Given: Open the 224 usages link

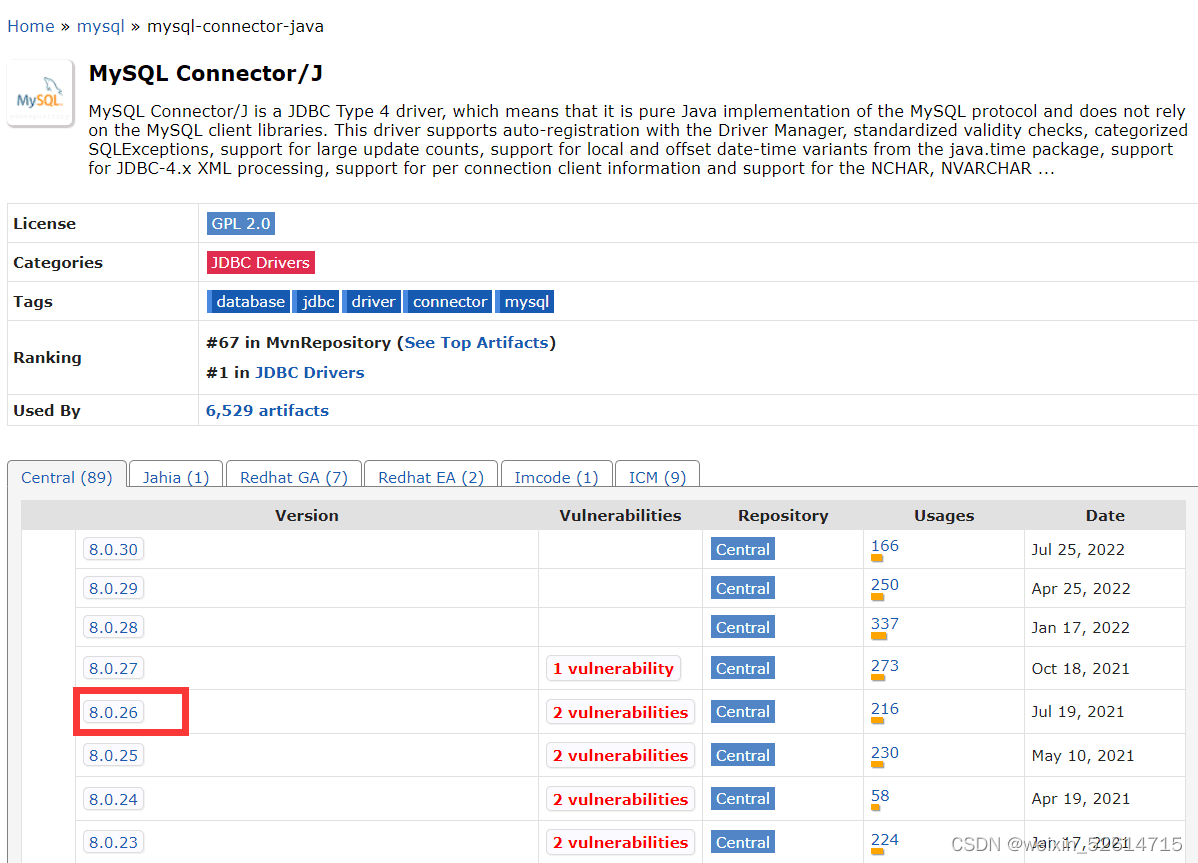Looking at the screenshot, I should (885, 839).
